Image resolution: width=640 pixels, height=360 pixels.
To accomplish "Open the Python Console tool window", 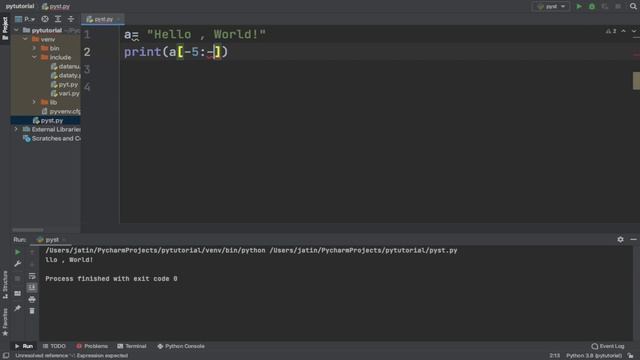I will [181, 346].
